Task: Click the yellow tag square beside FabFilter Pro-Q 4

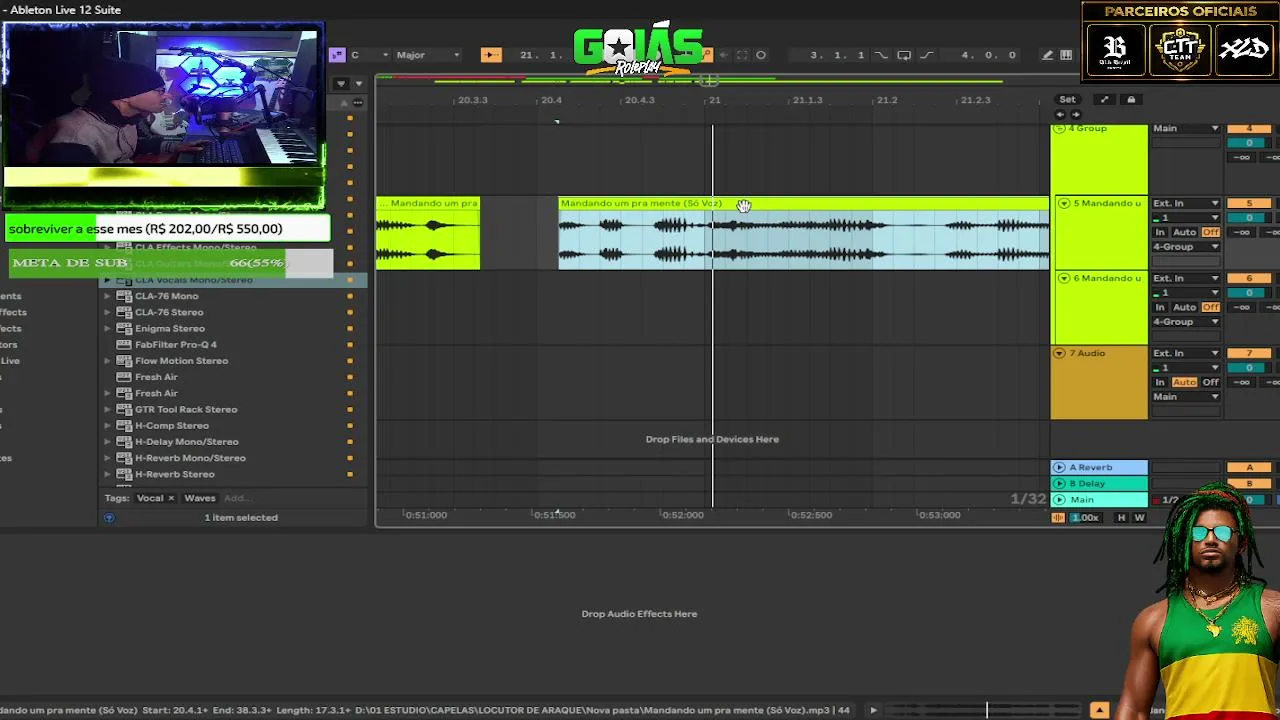Action: pyautogui.click(x=350, y=345)
